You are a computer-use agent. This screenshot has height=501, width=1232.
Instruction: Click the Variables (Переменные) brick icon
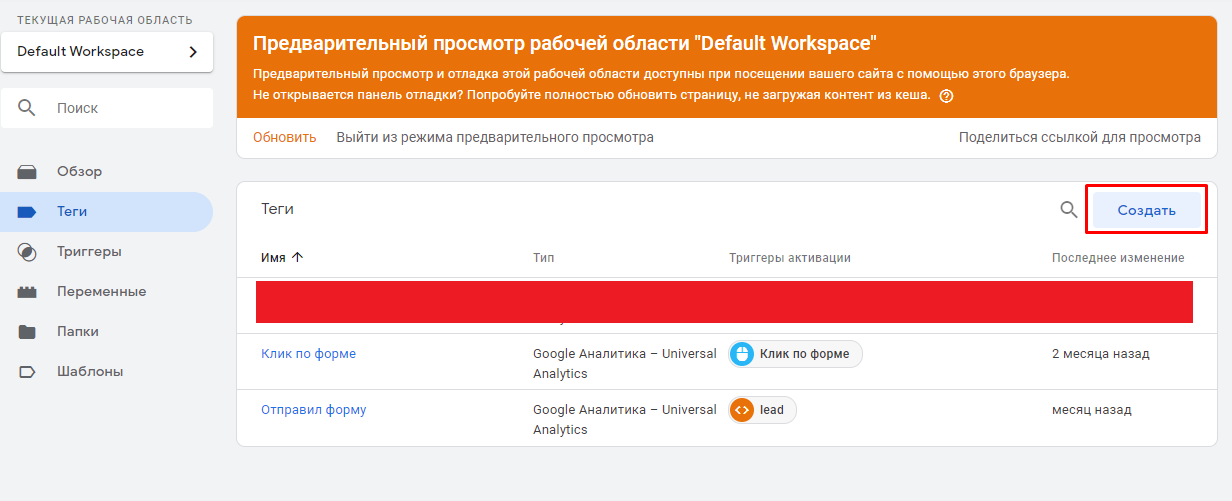click(27, 292)
